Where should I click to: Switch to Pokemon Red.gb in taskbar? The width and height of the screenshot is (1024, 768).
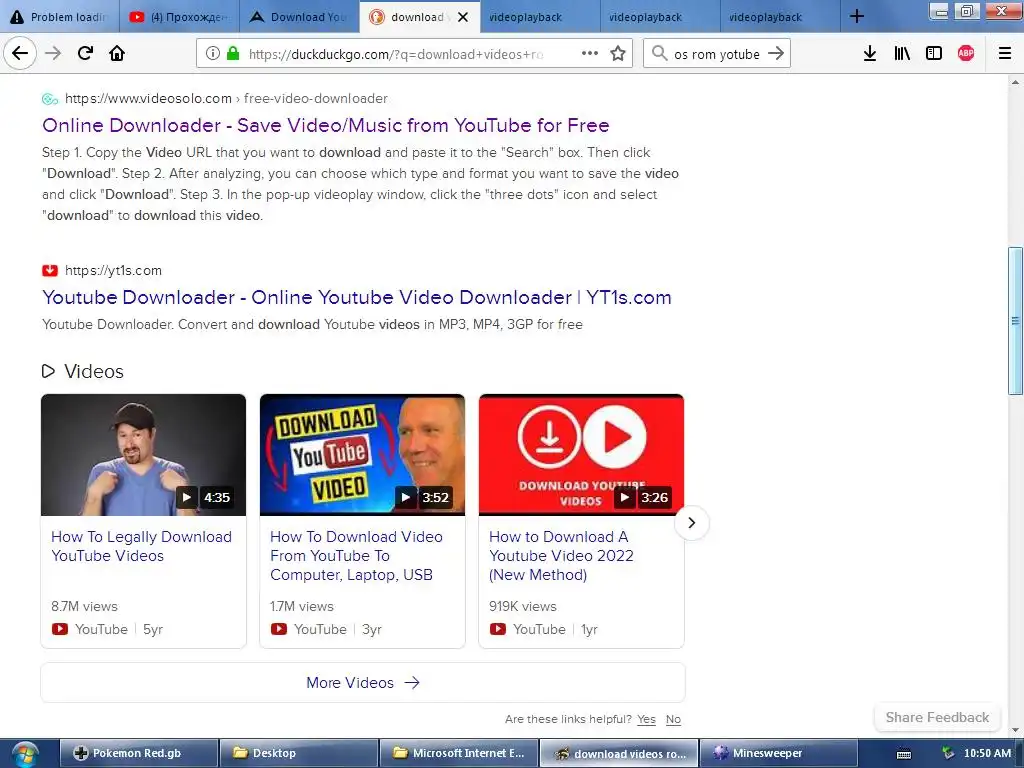(x=138, y=753)
